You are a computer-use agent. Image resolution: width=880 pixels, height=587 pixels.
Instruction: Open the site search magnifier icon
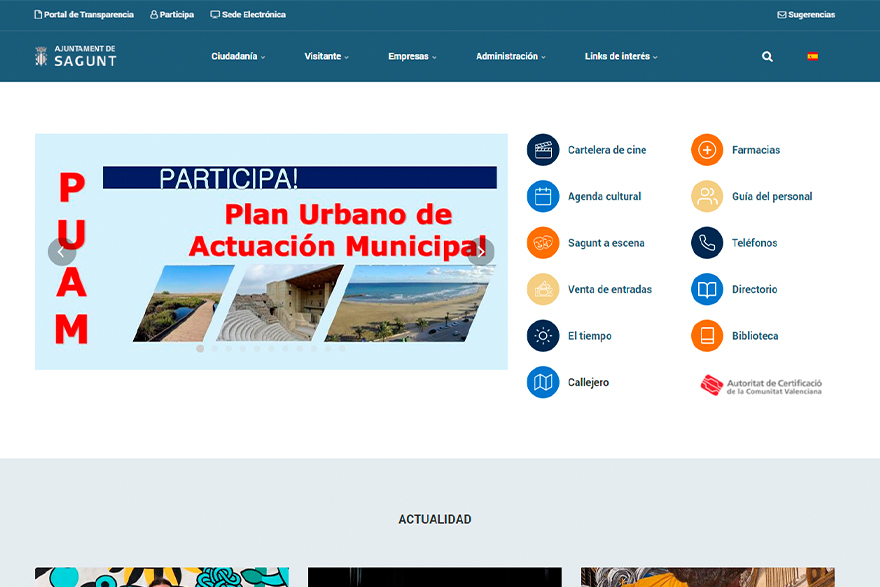(767, 56)
